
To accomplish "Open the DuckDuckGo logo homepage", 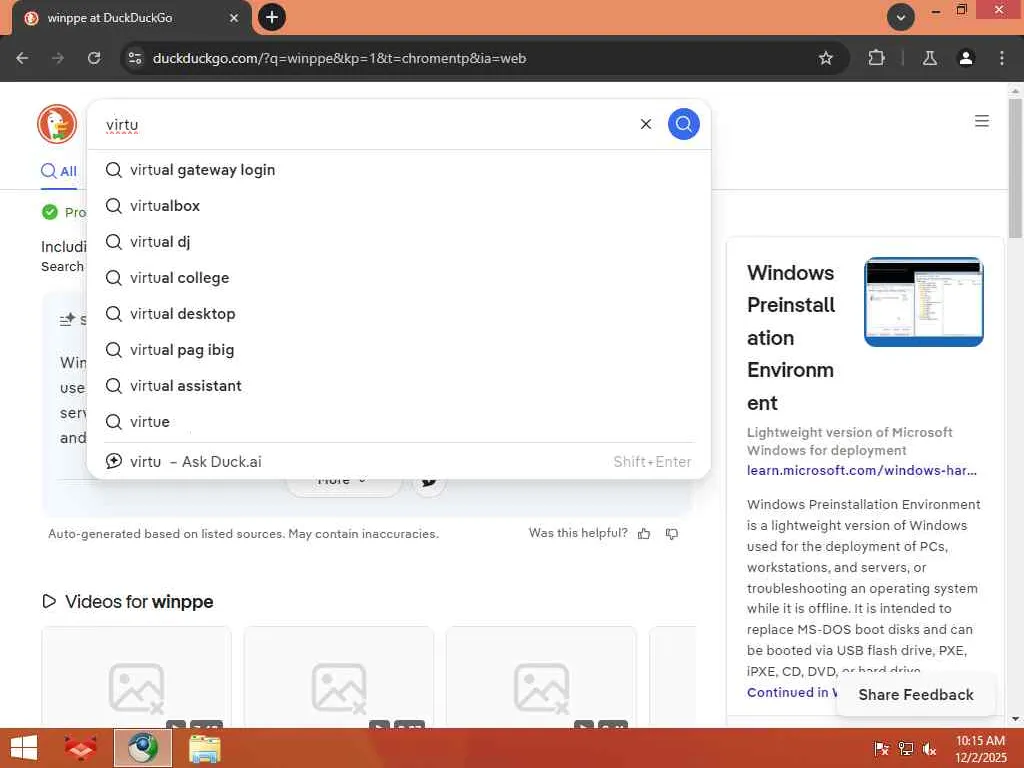I will click(x=57, y=123).
